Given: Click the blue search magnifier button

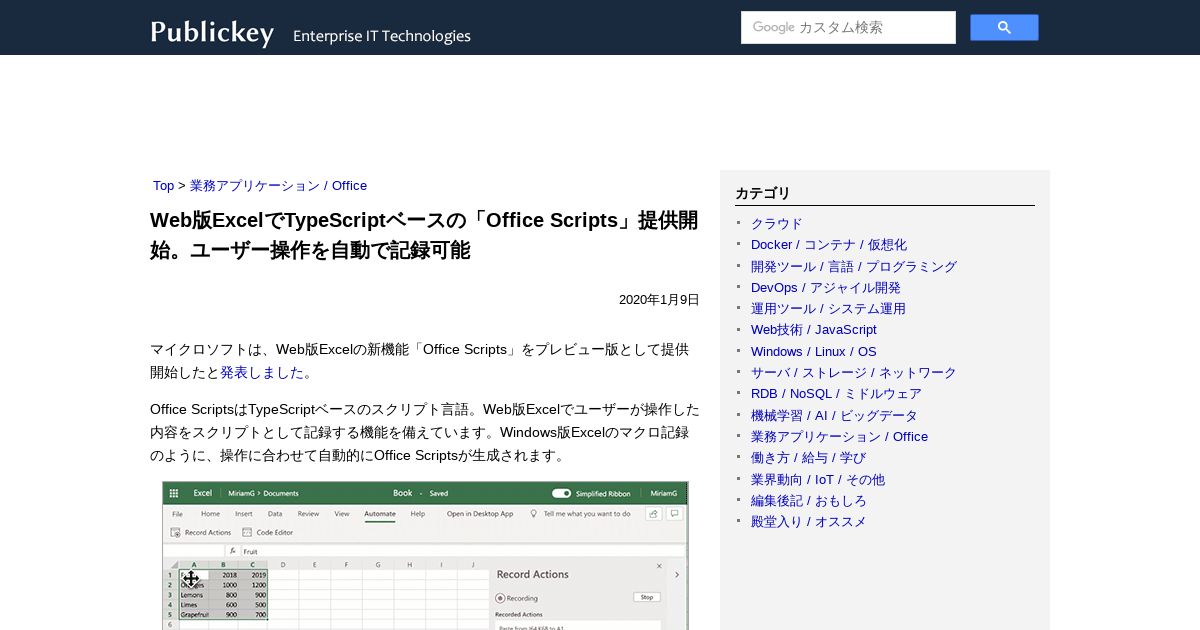Looking at the screenshot, I should pyautogui.click(x=1004, y=27).
